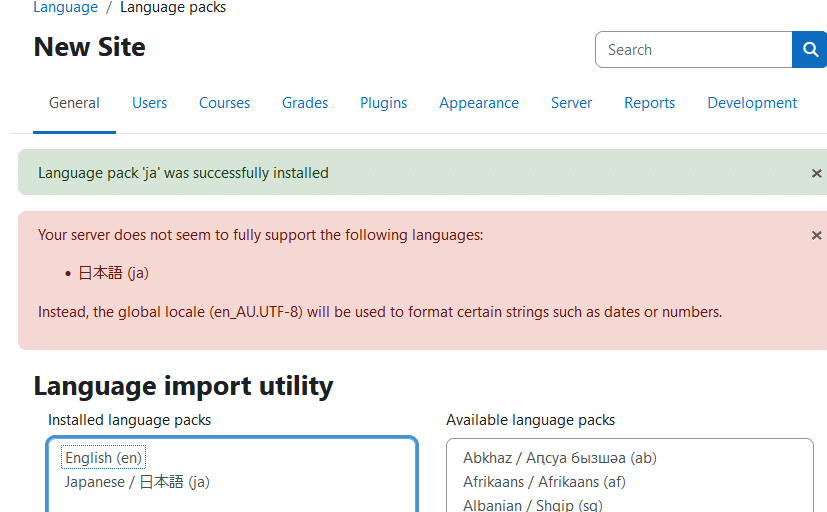Open the Server tab
This screenshot has width=827, height=512.
coord(571,103)
